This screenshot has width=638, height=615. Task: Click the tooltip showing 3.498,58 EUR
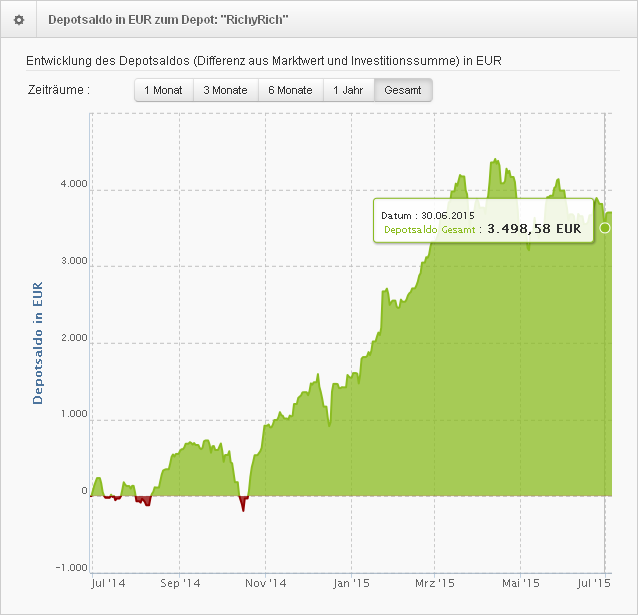point(480,222)
